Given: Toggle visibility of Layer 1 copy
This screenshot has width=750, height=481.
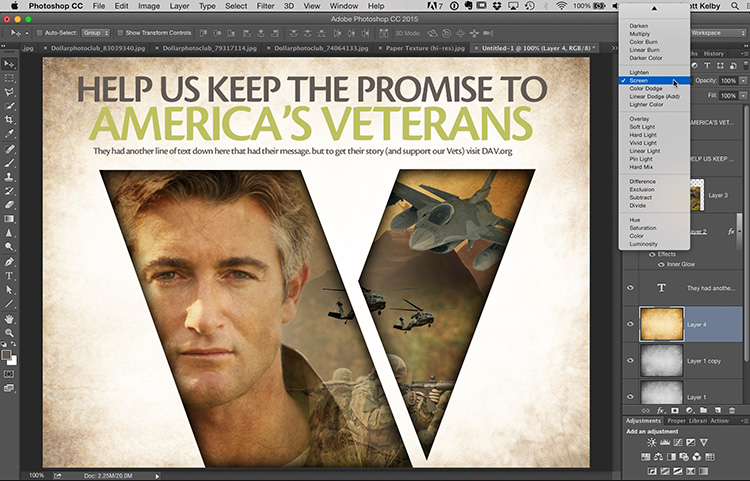Looking at the screenshot, I should (x=630, y=360).
